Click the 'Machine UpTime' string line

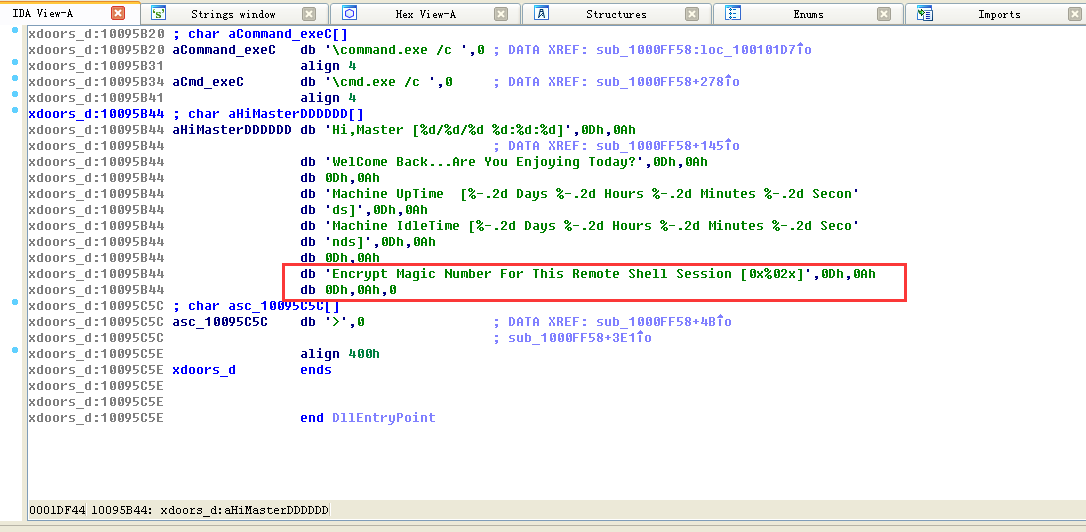point(592,194)
